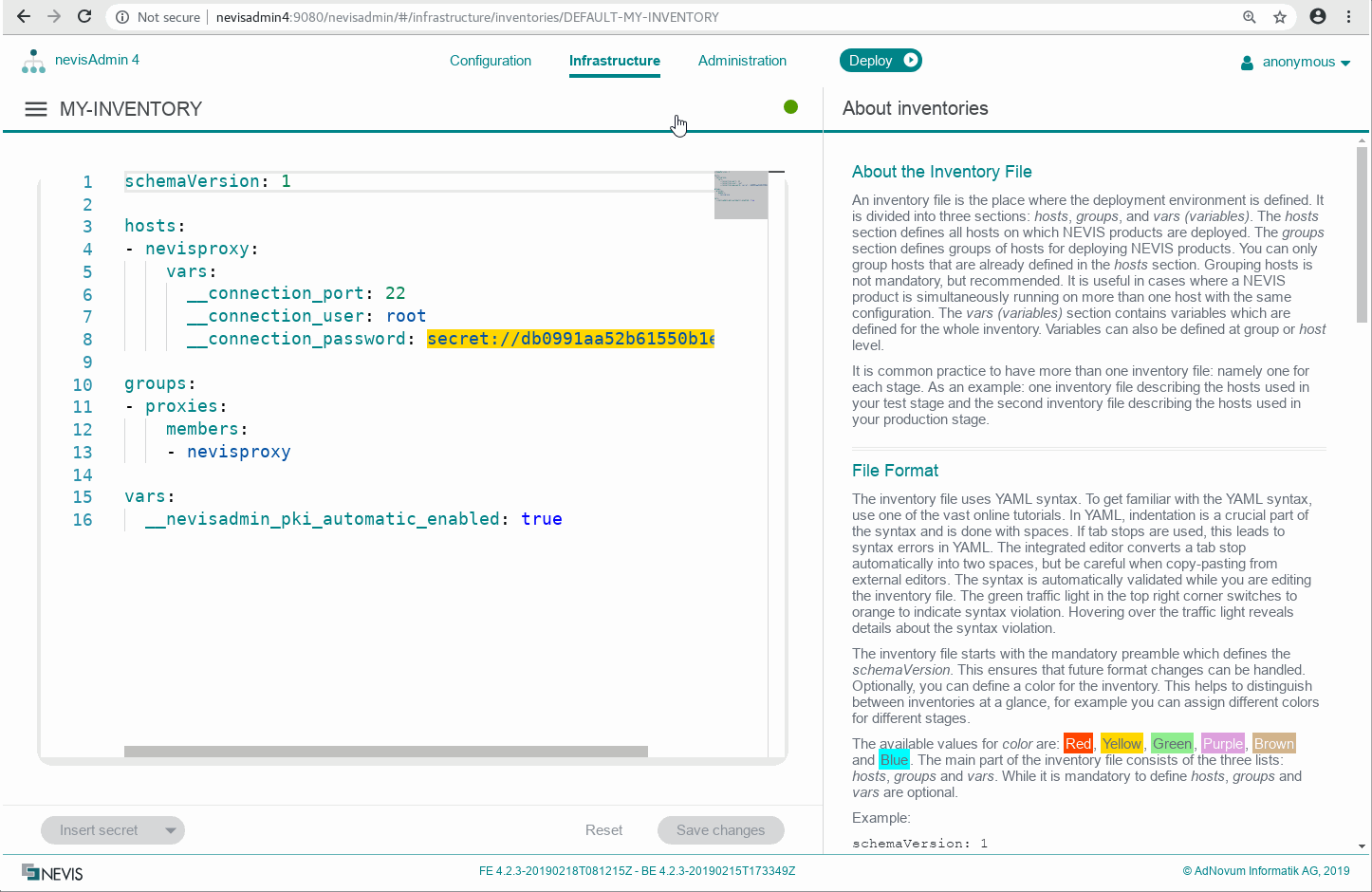The width and height of the screenshot is (1372, 892).
Task: Reload the page with the refresh icon
Action: pos(84,17)
